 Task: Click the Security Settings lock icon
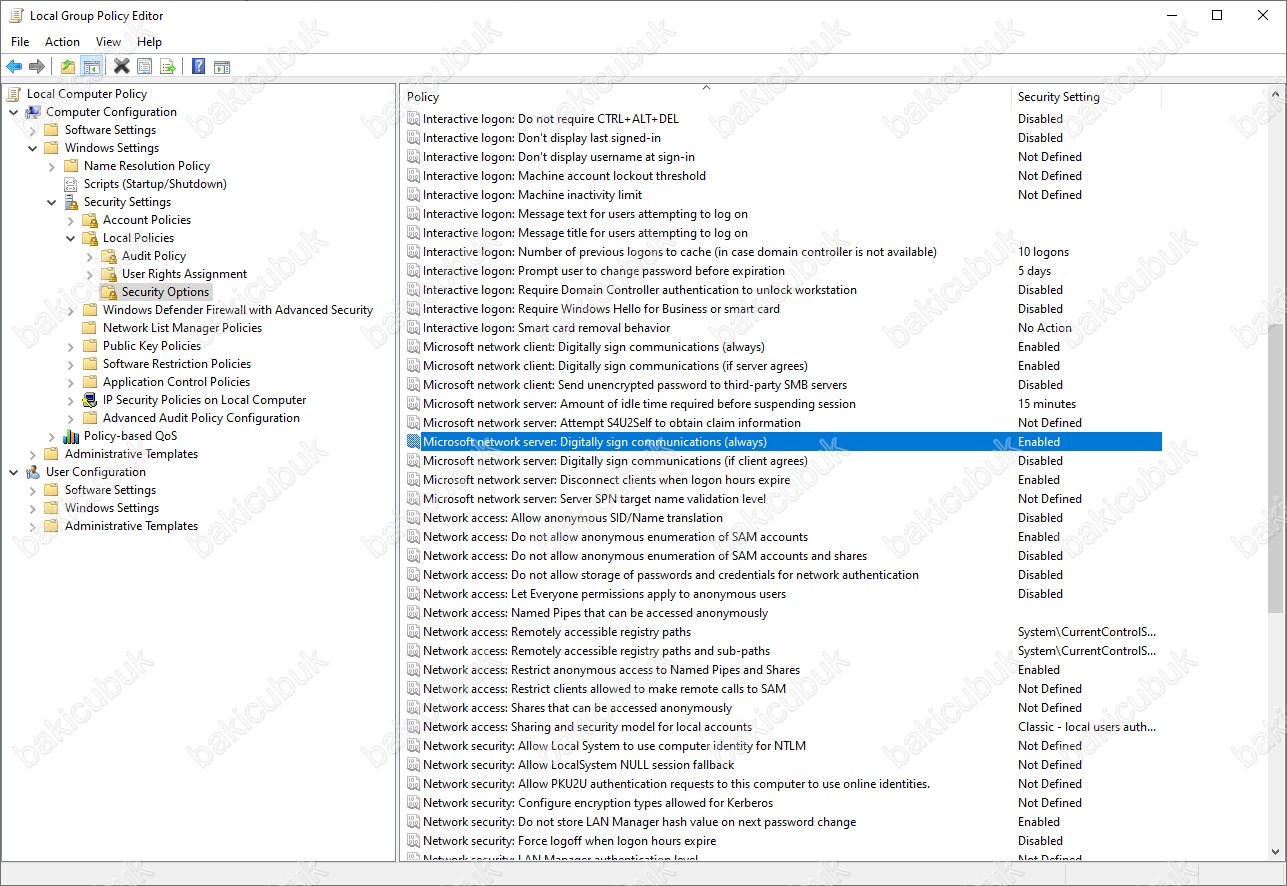71,202
